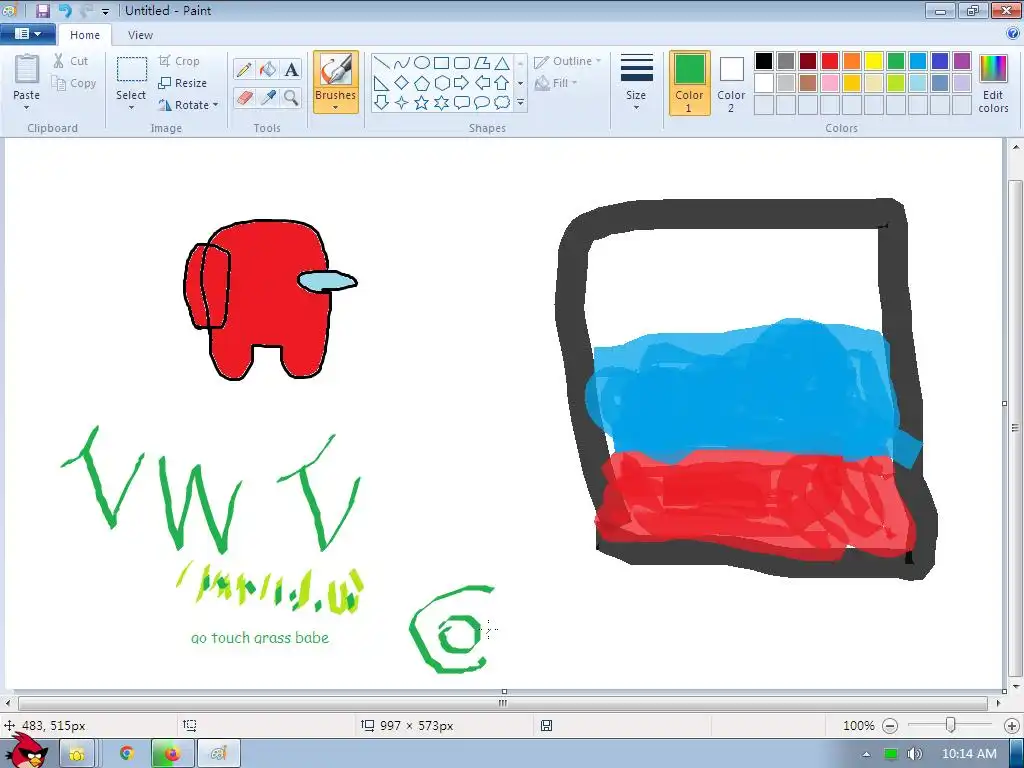Open Paint Help question mark icon
The image size is (1024, 768).
[x=1013, y=33]
